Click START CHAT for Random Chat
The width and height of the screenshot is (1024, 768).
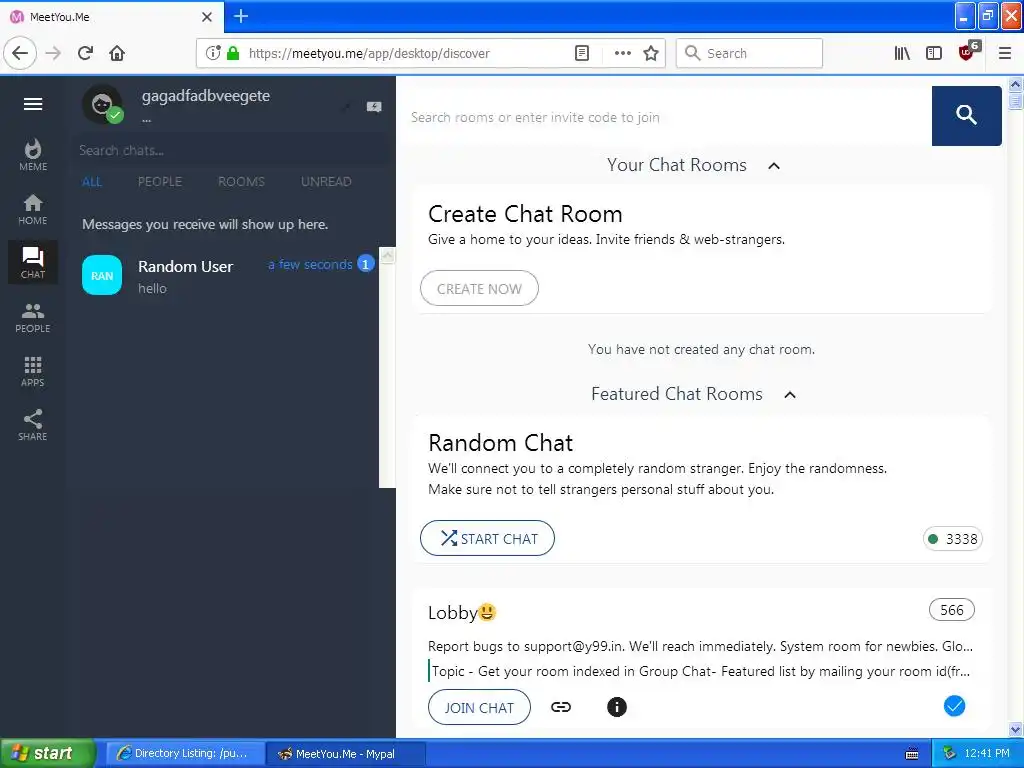click(x=487, y=538)
